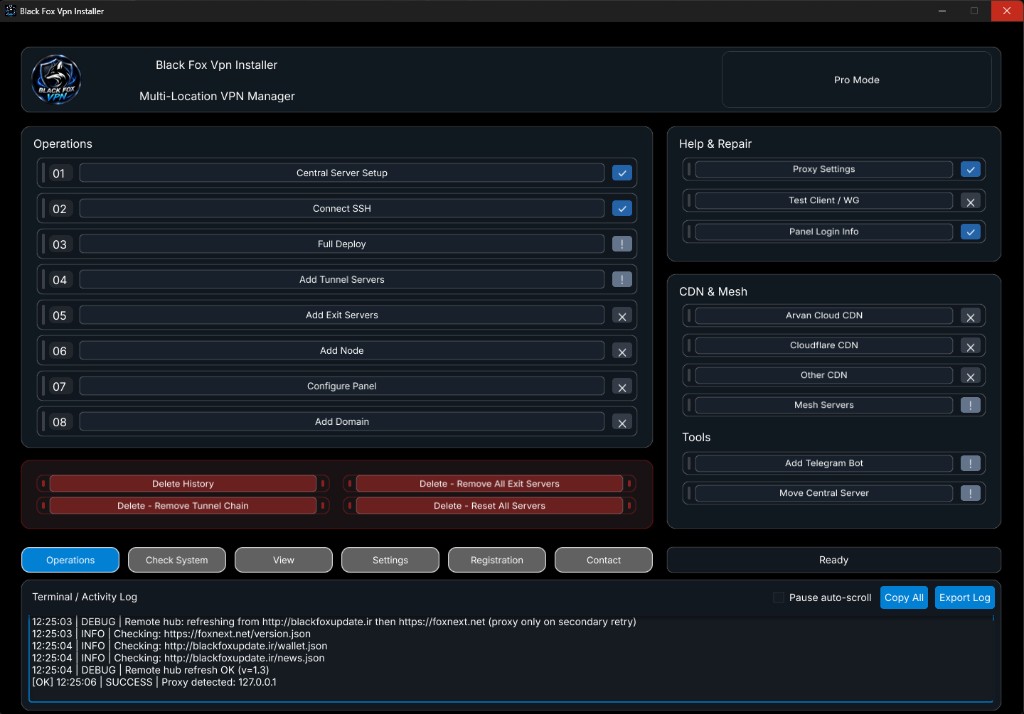Image resolution: width=1024 pixels, height=714 pixels.
Task: Close the Black Fox Vpn Installer window
Action: click(1007, 10)
